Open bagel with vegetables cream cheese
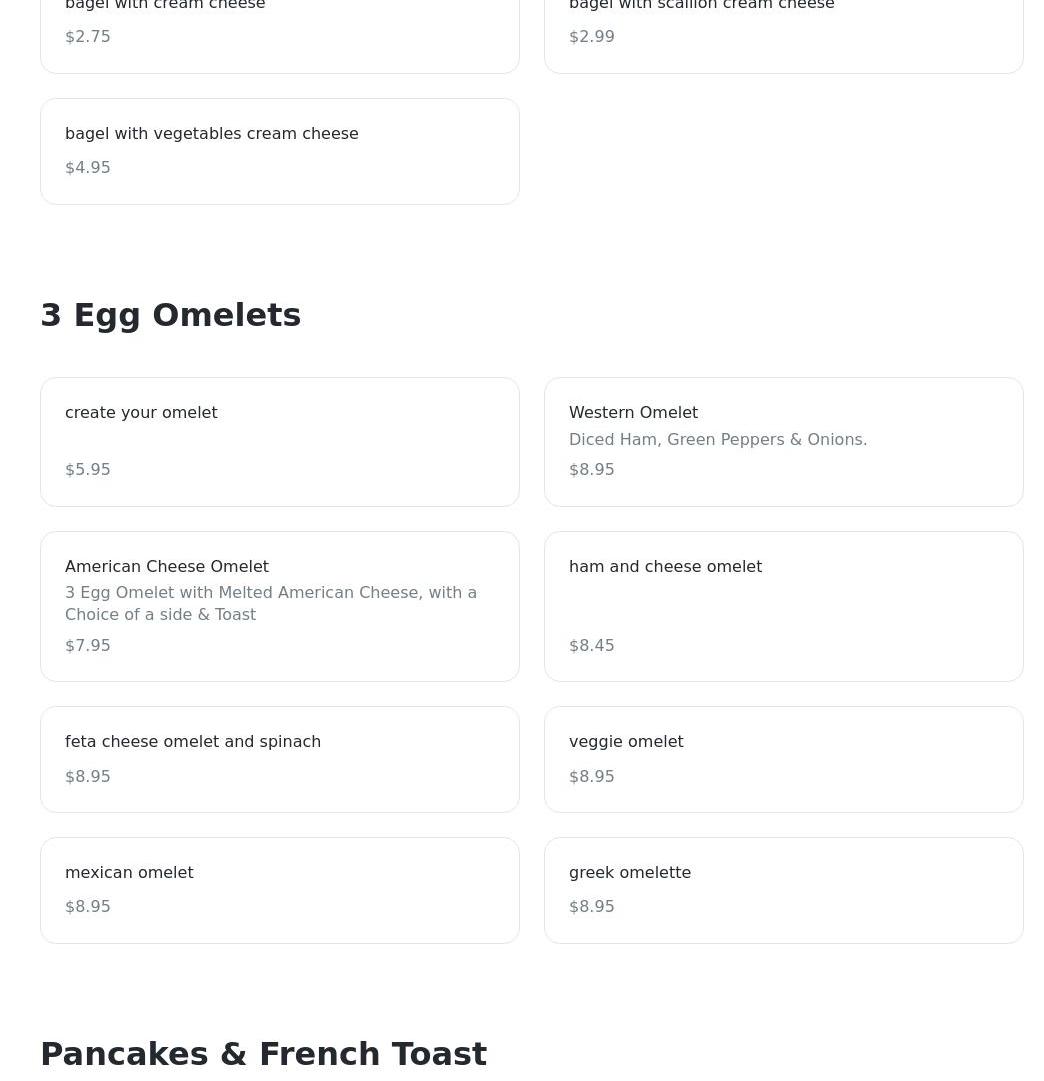Image resolution: width=1044 pixels, height=1081 pixels. (279, 152)
